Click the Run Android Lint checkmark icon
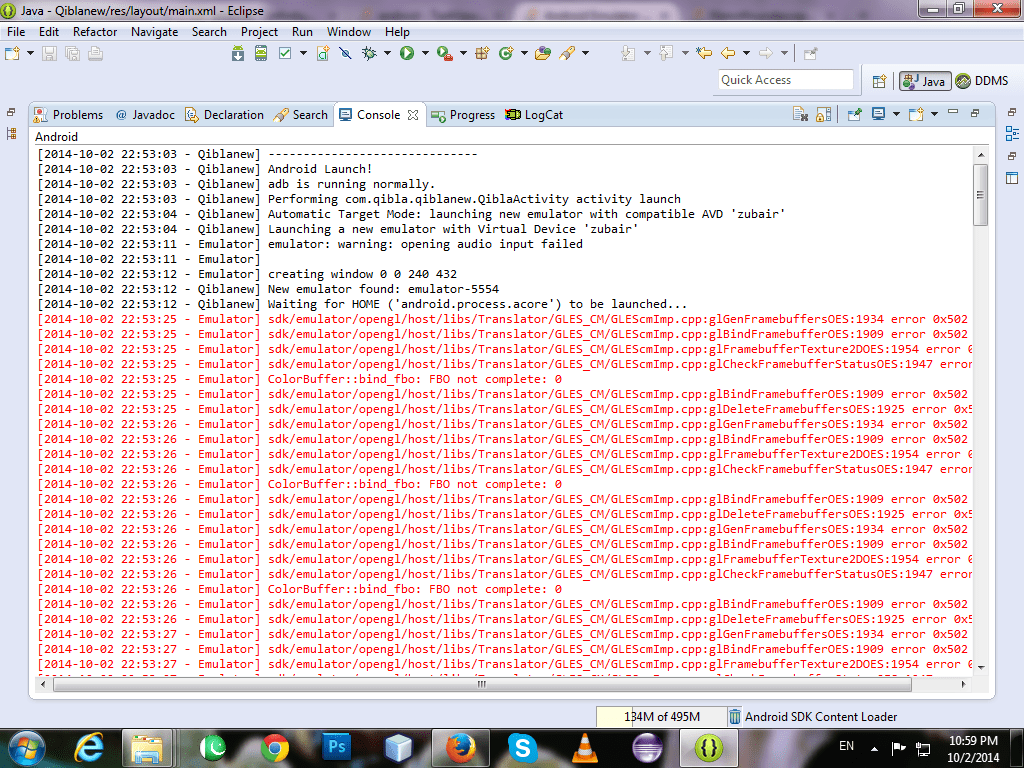Viewport: 1024px width, 768px height. click(285, 54)
